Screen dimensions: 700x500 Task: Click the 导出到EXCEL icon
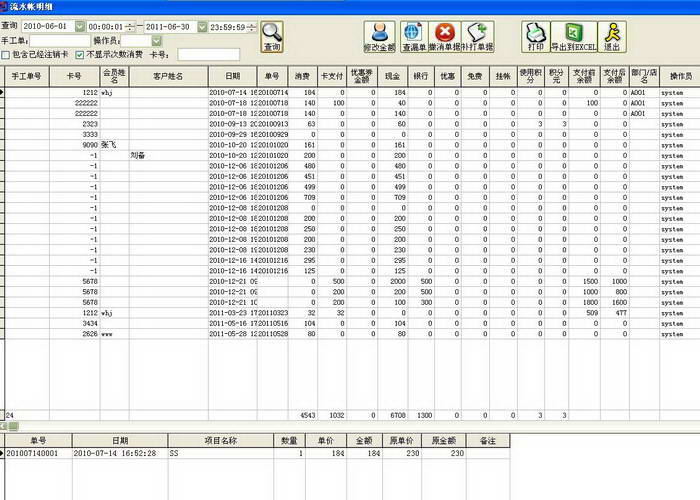coord(574,37)
